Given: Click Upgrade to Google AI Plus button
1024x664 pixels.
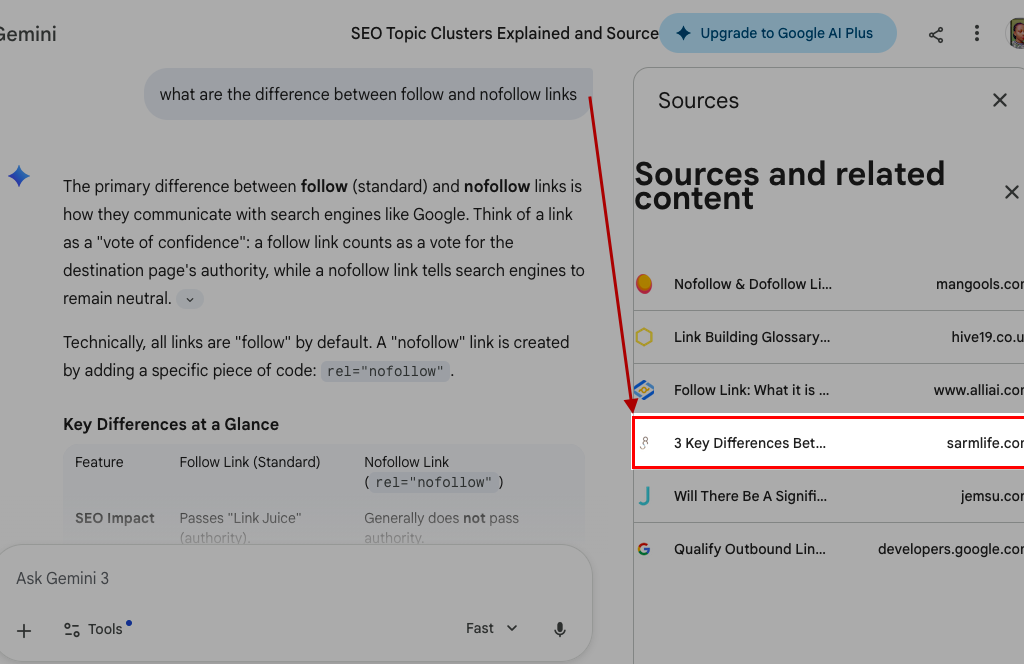Looking at the screenshot, I should click(777, 33).
